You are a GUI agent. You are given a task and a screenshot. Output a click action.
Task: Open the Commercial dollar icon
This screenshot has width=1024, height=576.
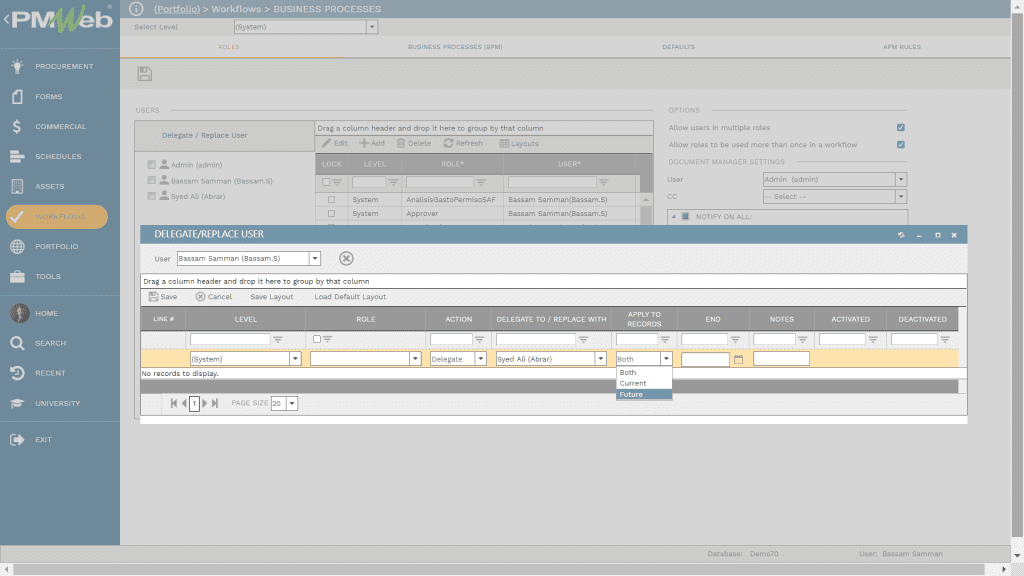(x=18, y=127)
